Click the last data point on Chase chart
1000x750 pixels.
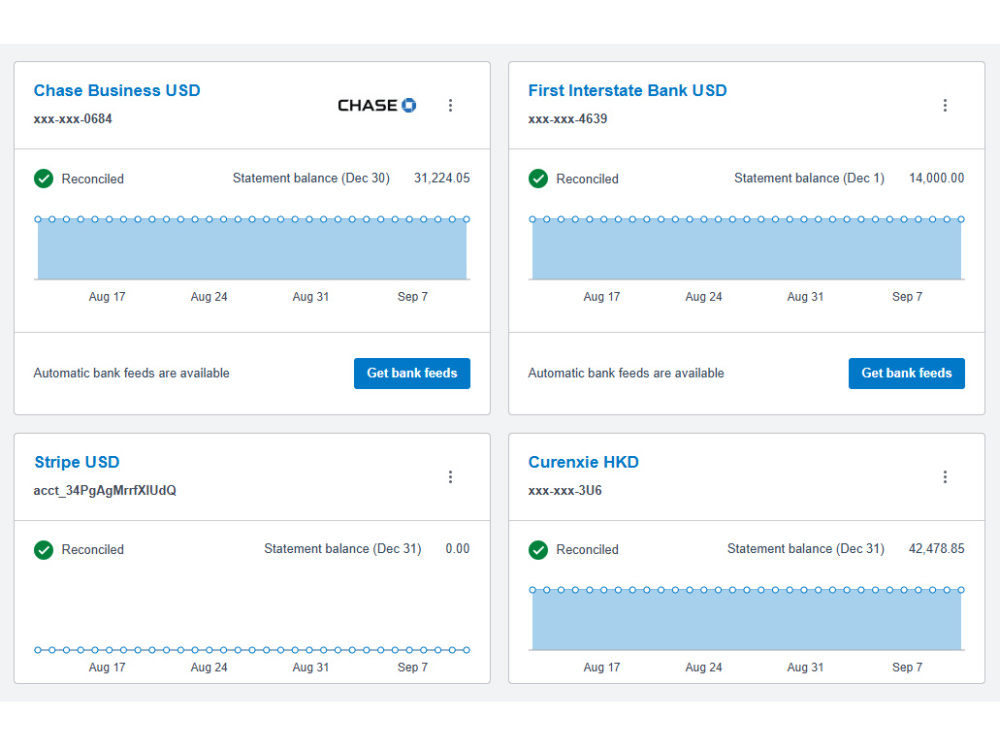466,219
